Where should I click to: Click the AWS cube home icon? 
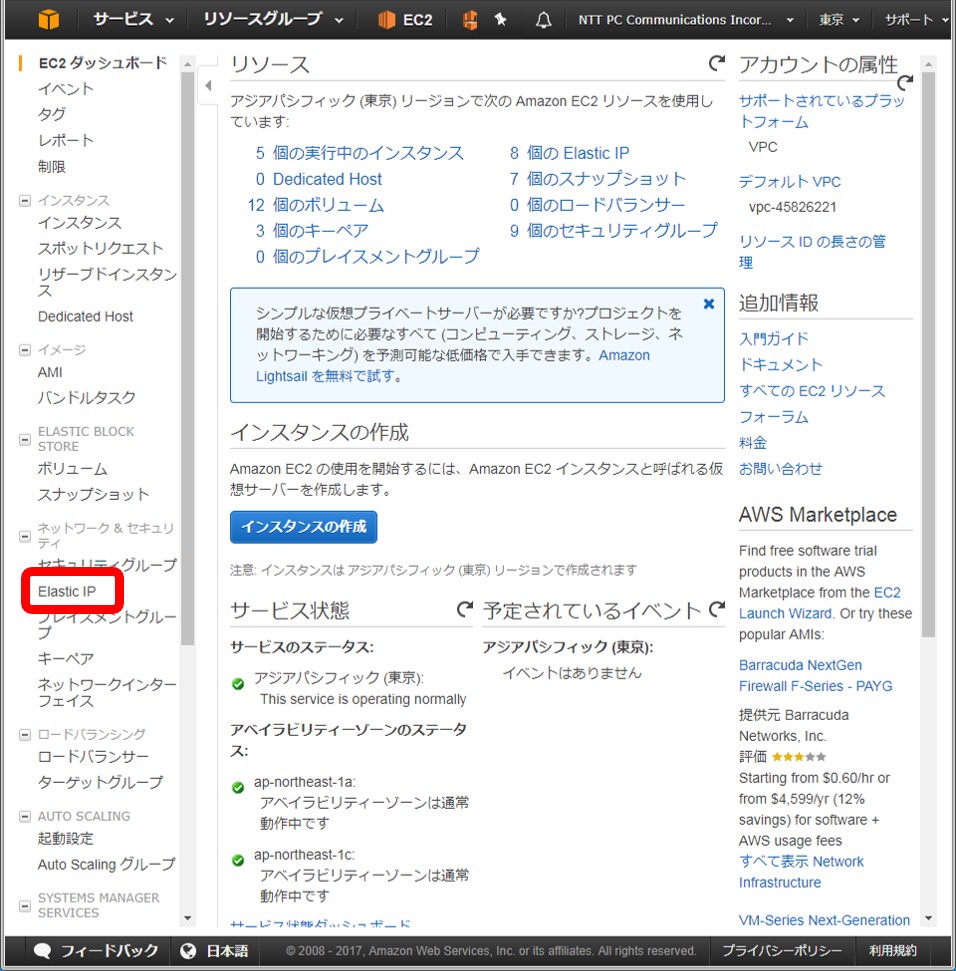click(x=48, y=20)
